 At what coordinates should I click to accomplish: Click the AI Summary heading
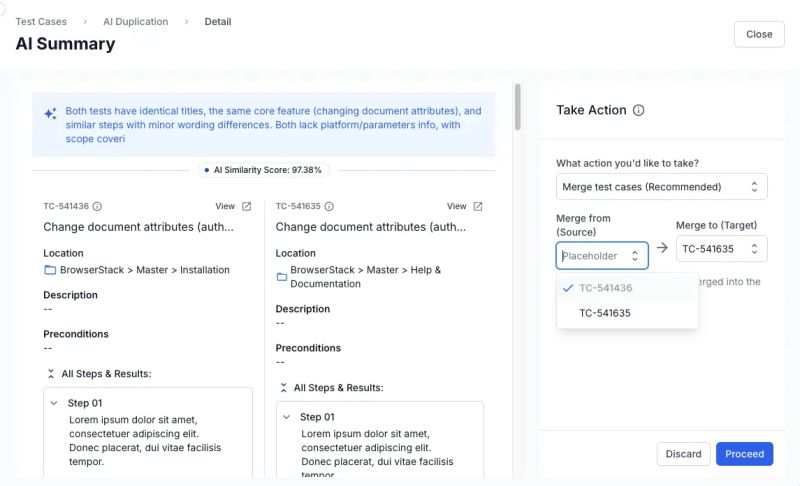tap(65, 44)
